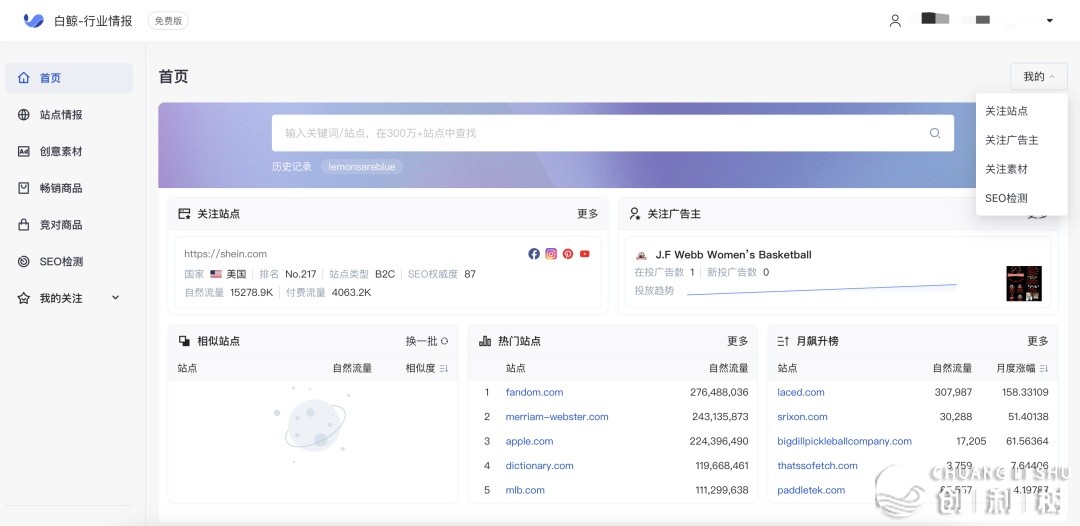1080x526 pixels.
Task: Expand the 我的关注 sidebar section
Action: pyautogui.click(x=115, y=298)
